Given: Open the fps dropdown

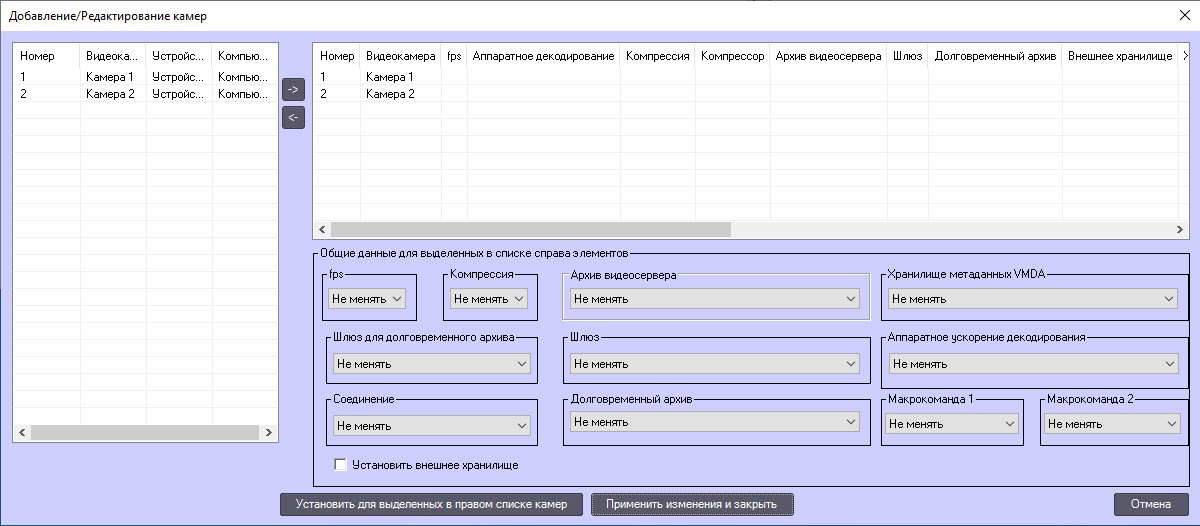Looking at the screenshot, I should (366, 298).
